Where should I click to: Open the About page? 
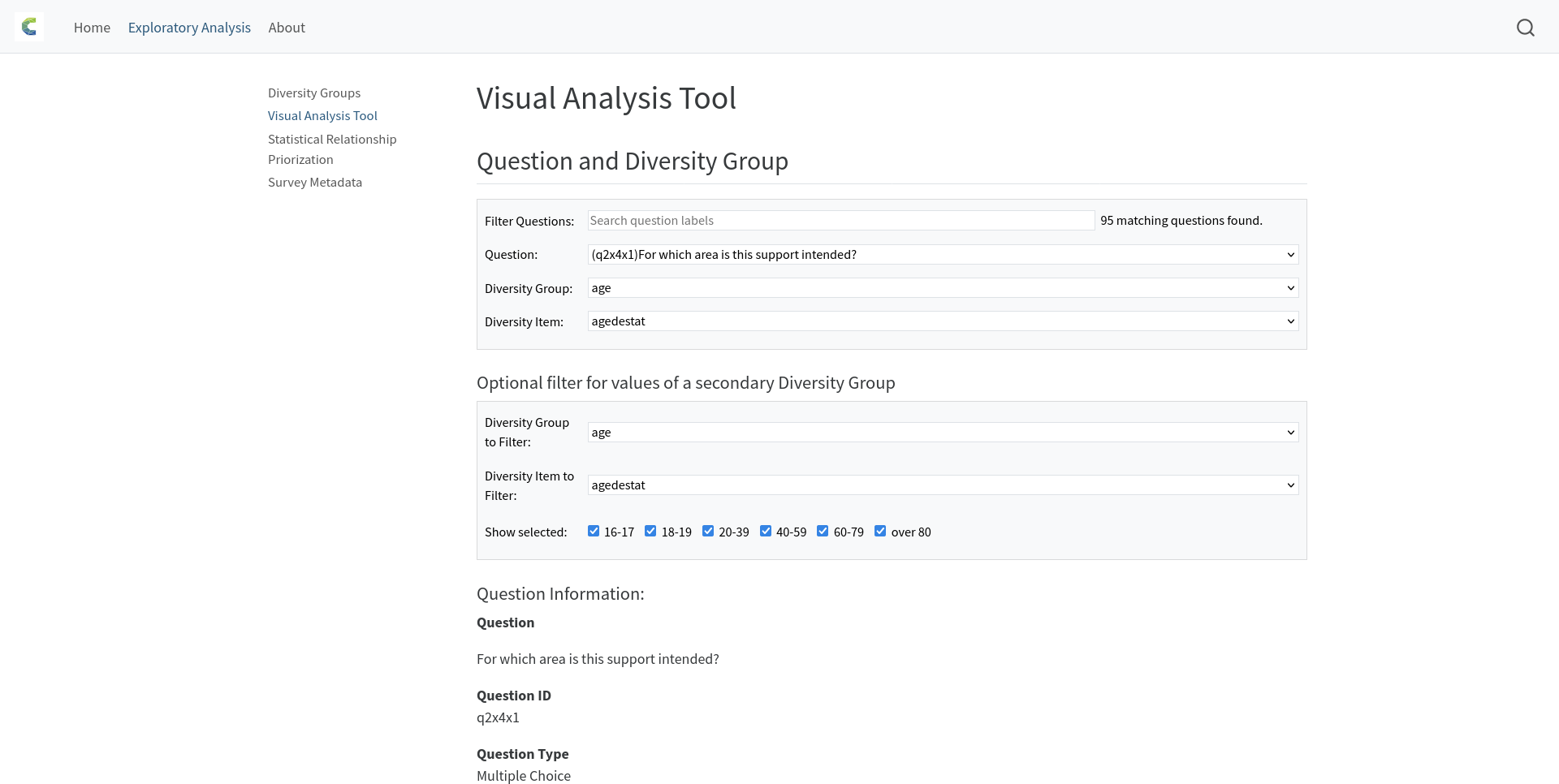click(286, 27)
